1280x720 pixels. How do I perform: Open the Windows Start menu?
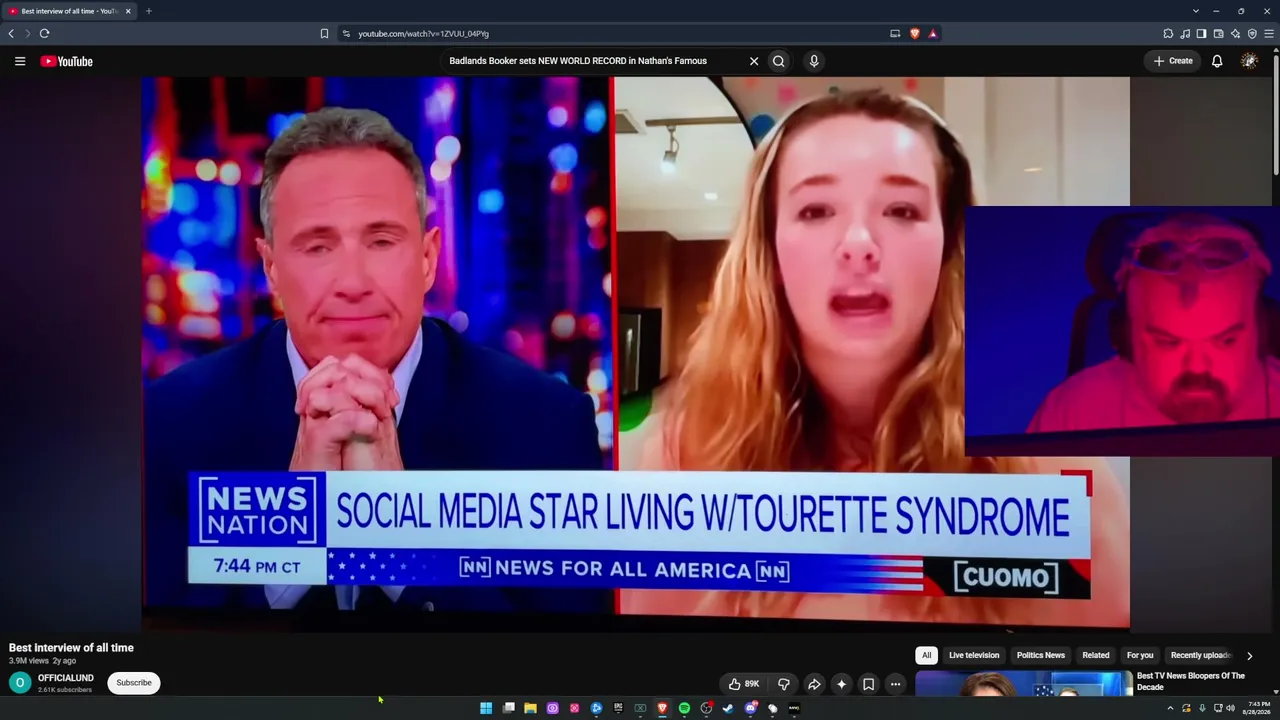486,708
